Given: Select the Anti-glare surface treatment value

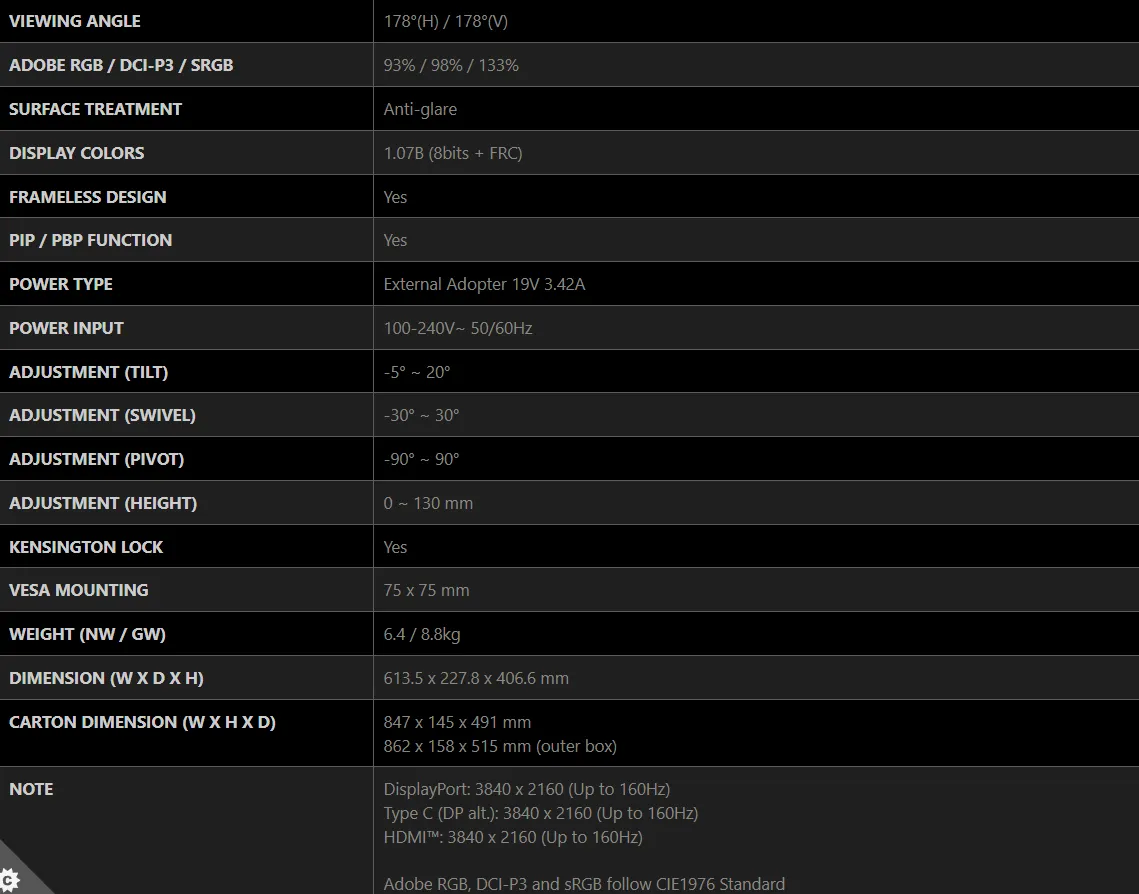Looking at the screenshot, I should coord(420,109).
